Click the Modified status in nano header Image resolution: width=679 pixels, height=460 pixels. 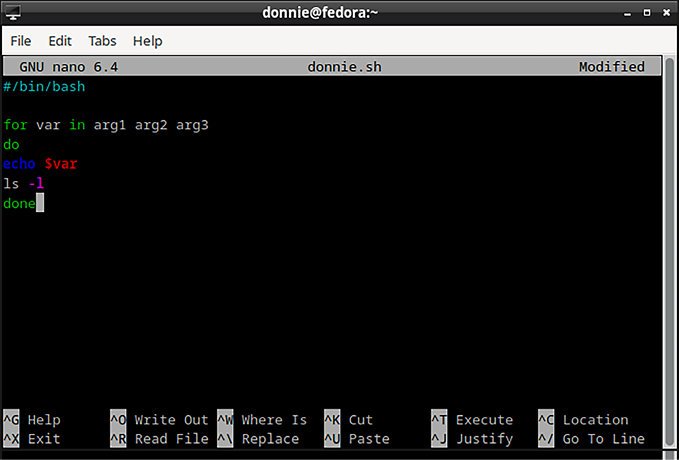pyautogui.click(x=612, y=67)
